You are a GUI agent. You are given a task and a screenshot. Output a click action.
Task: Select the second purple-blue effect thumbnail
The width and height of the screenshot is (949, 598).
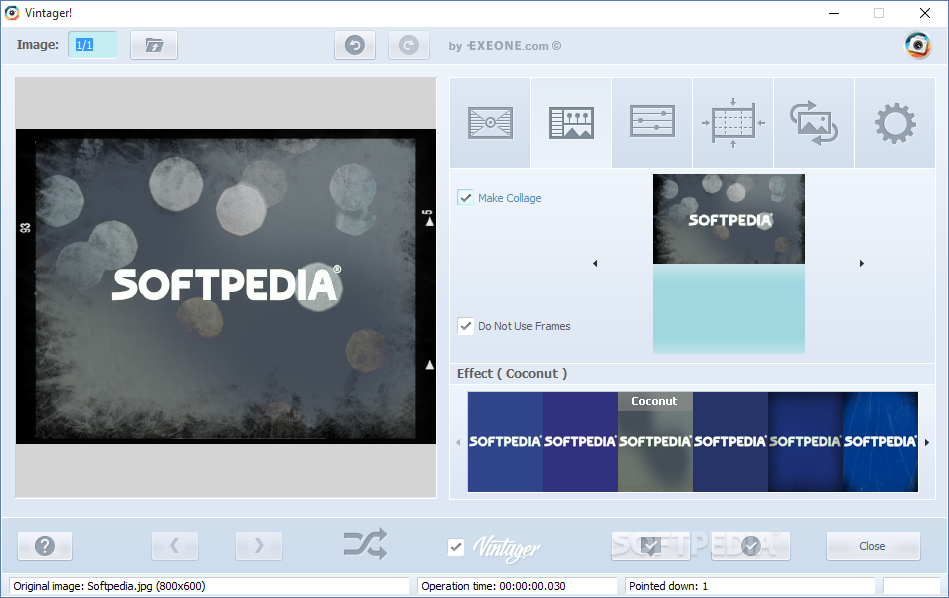[580, 442]
